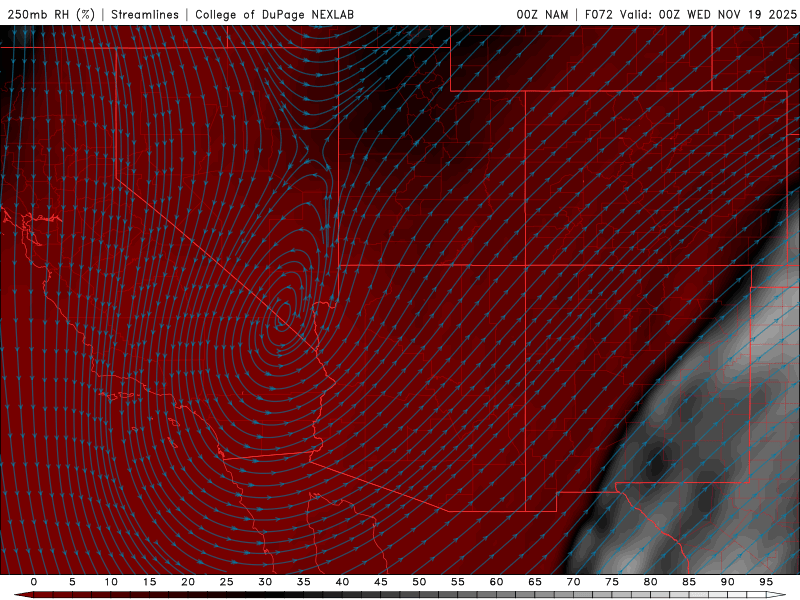Click the colorbar tick label '85'
The image size is (800, 600).
(689, 582)
